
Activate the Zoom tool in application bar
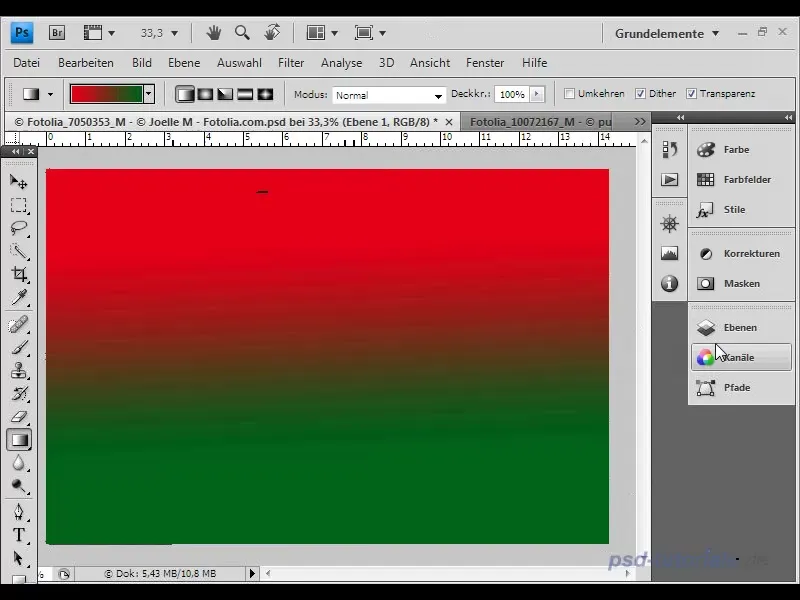point(242,33)
